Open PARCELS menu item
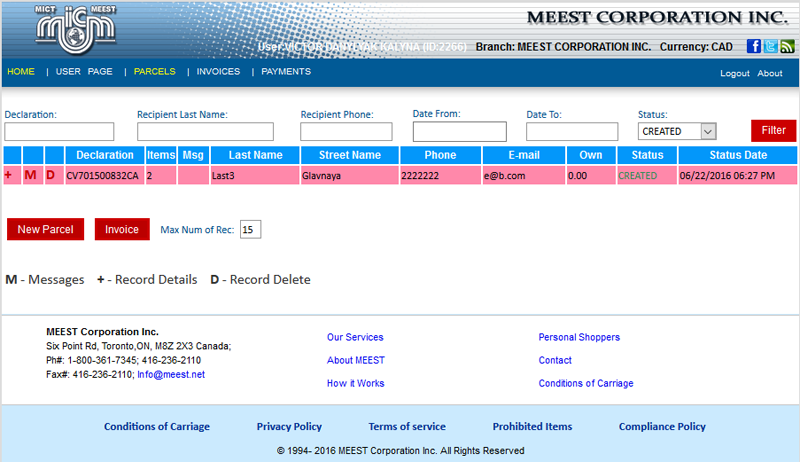800x462 pixels. point(155,71)
